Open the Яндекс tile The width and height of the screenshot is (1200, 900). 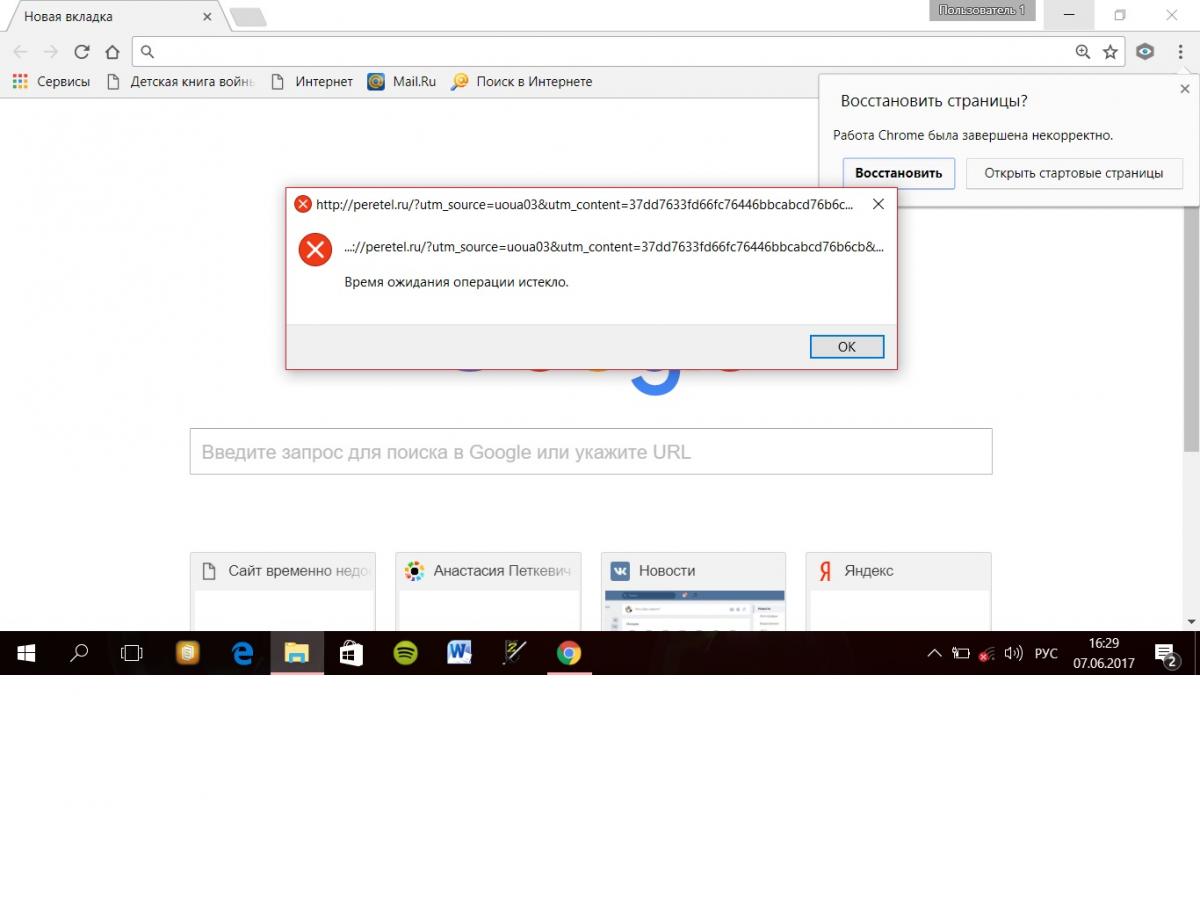click(899, 591)
